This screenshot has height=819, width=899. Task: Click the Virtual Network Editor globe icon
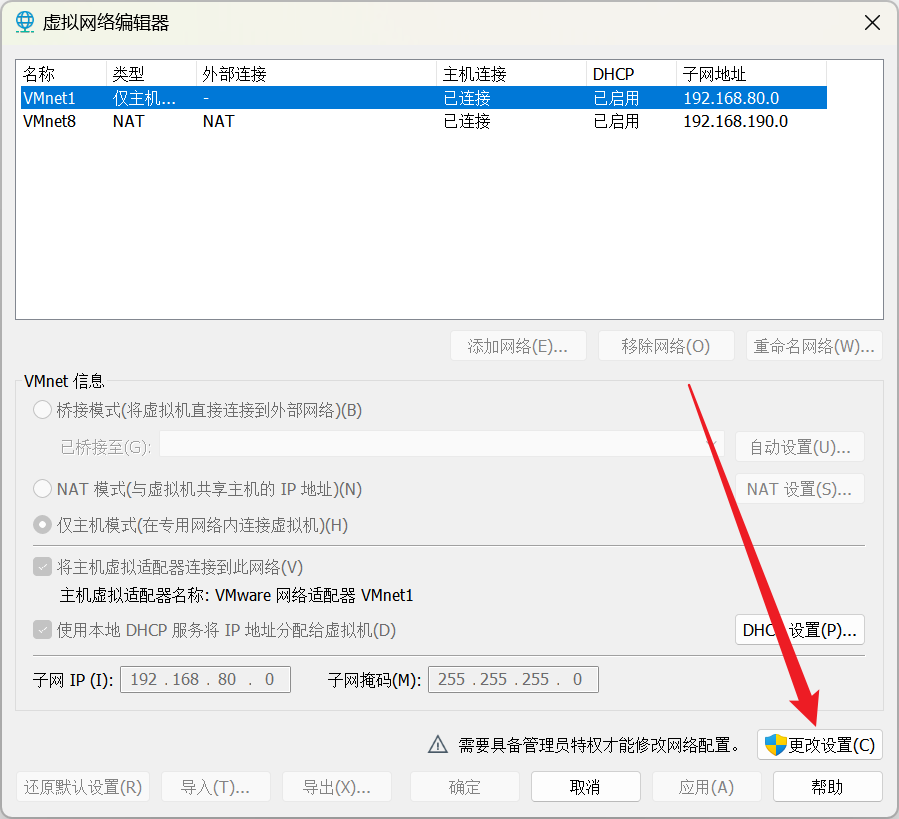click(25, 22)
